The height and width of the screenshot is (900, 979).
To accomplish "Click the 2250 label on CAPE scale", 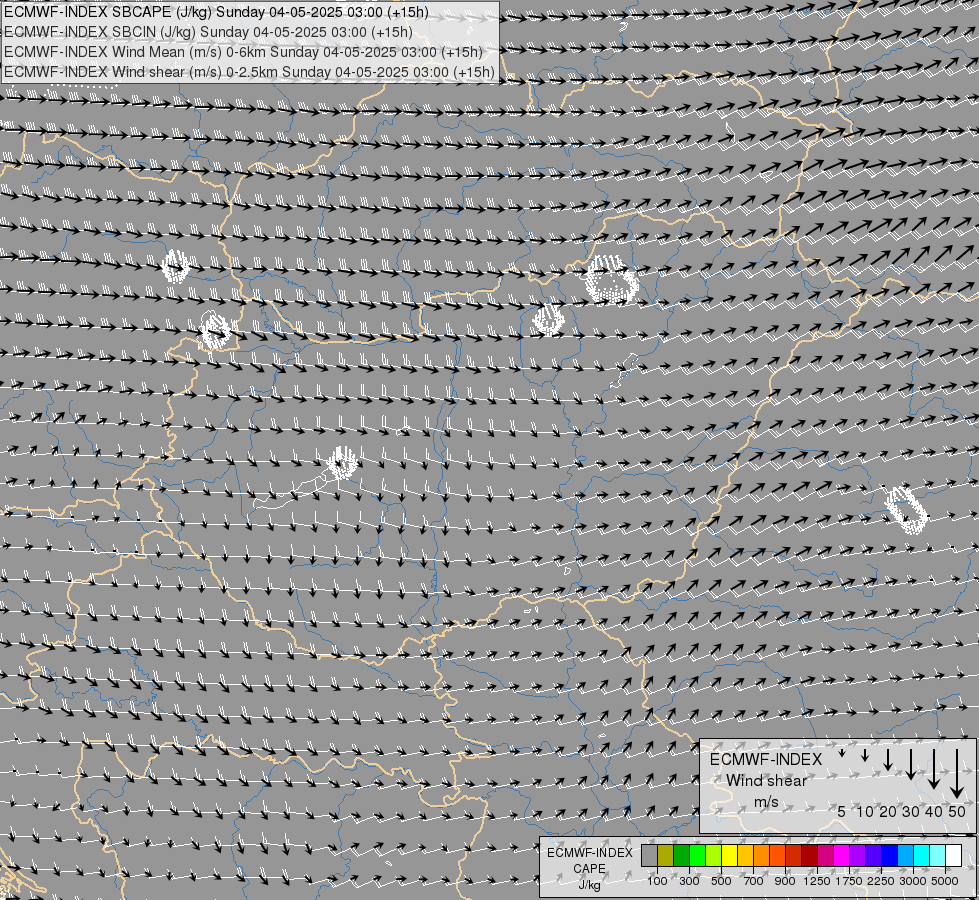I will point(881,881).
